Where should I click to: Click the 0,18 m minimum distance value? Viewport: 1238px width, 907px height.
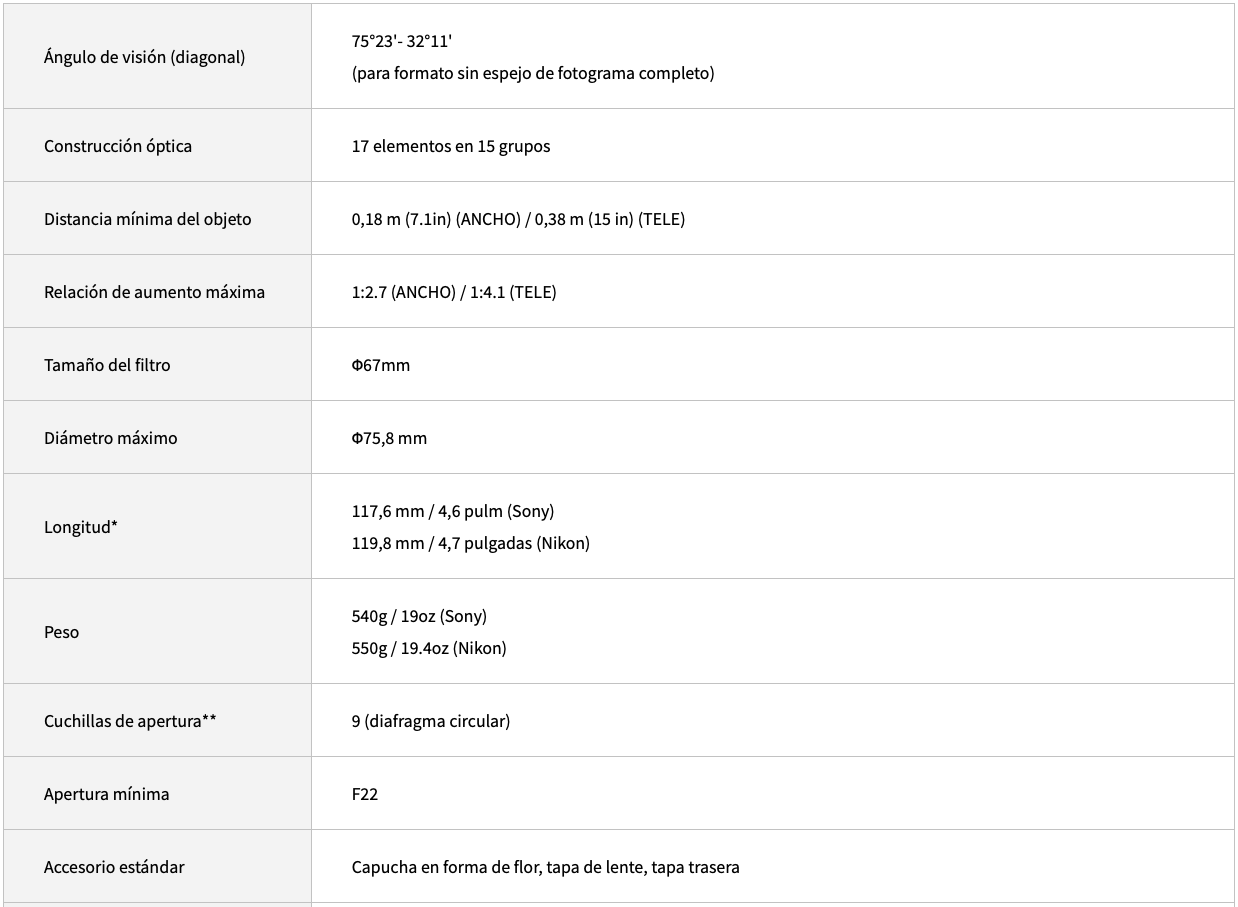377,219
